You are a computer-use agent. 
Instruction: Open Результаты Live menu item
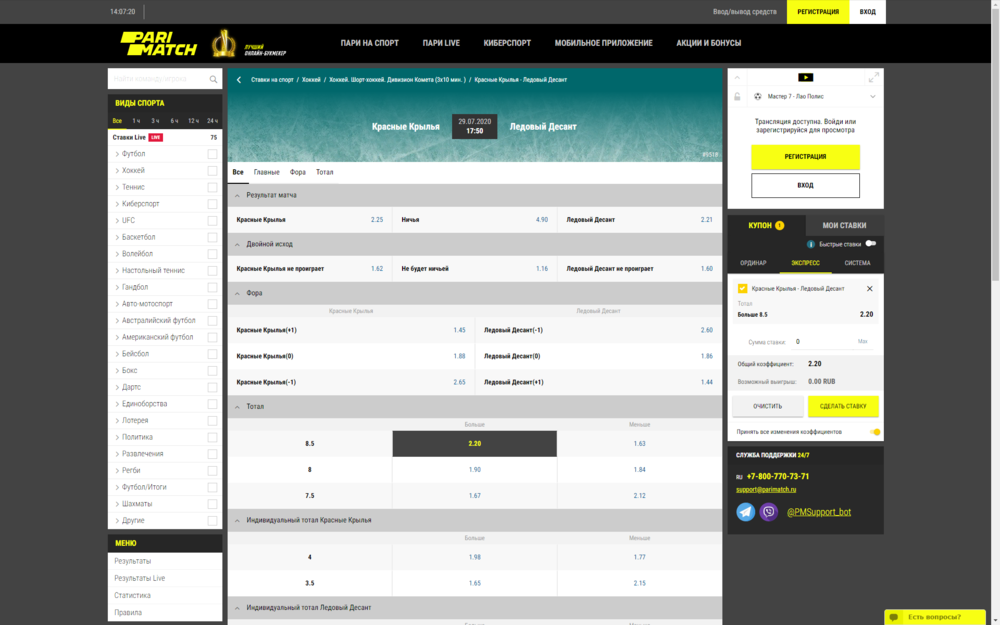(x=140, y=578)
